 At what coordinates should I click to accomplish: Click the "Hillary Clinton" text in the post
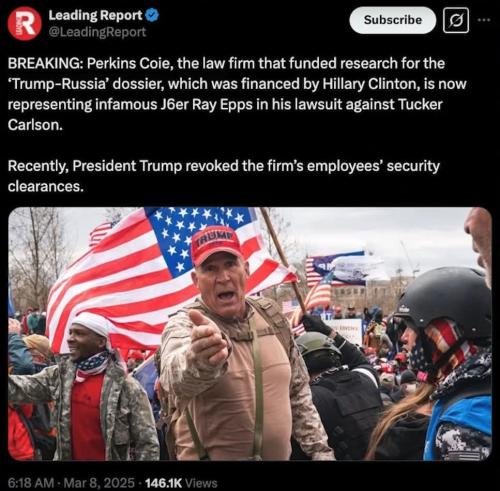point(370,84)
